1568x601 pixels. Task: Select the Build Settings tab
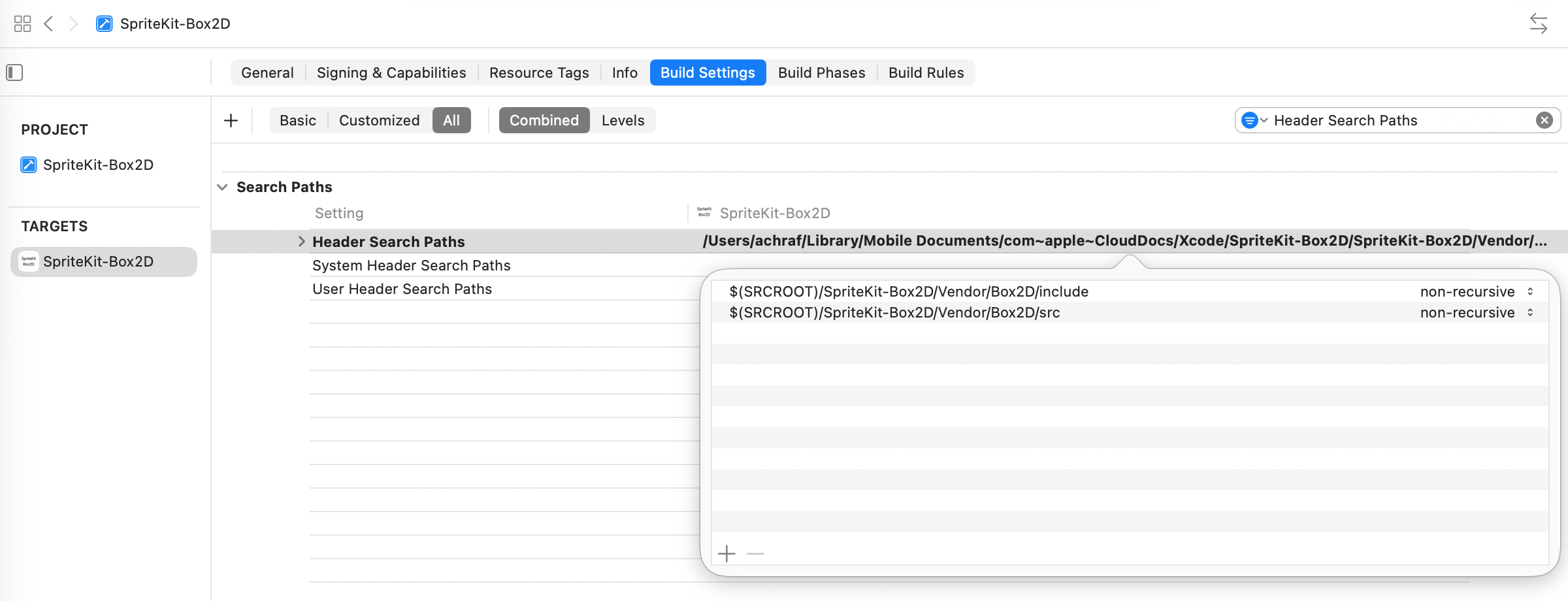(708, 73)
